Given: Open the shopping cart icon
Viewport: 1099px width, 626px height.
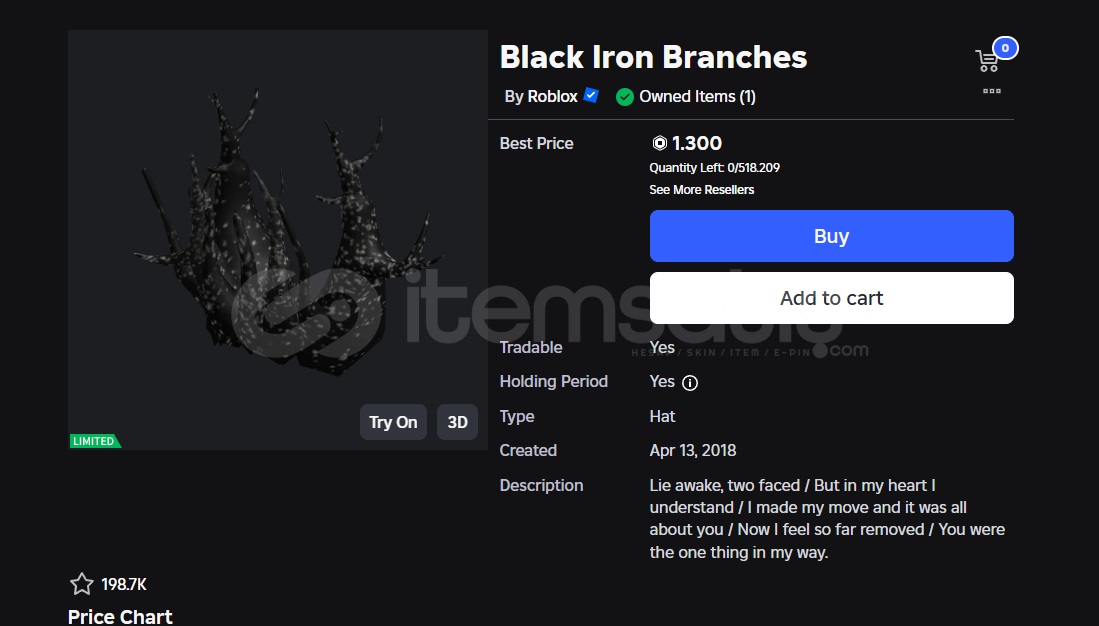Looking at the screenshot, I should [987, 61].
